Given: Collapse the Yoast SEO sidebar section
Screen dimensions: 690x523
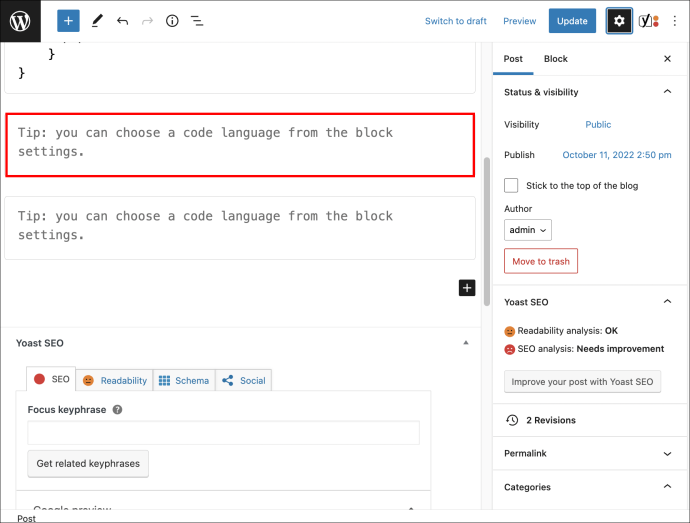Looking at the screenshot, I should (667, 302).
